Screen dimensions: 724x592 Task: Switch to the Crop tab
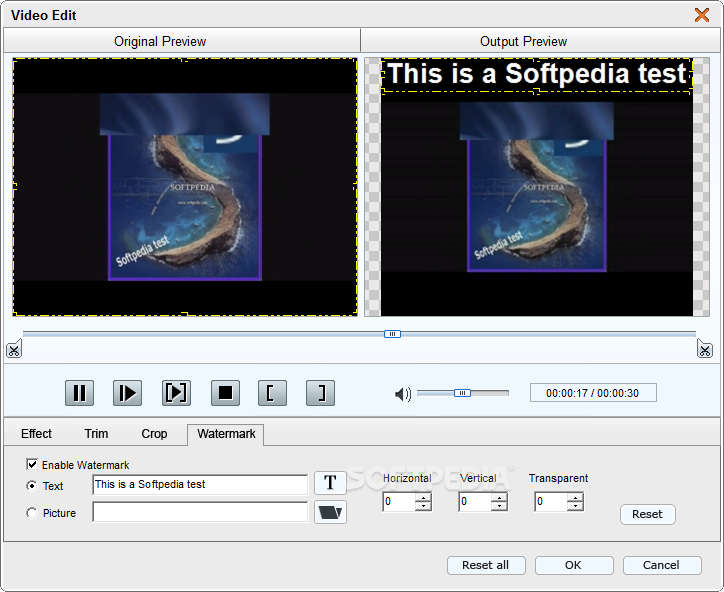coord(154,434)
